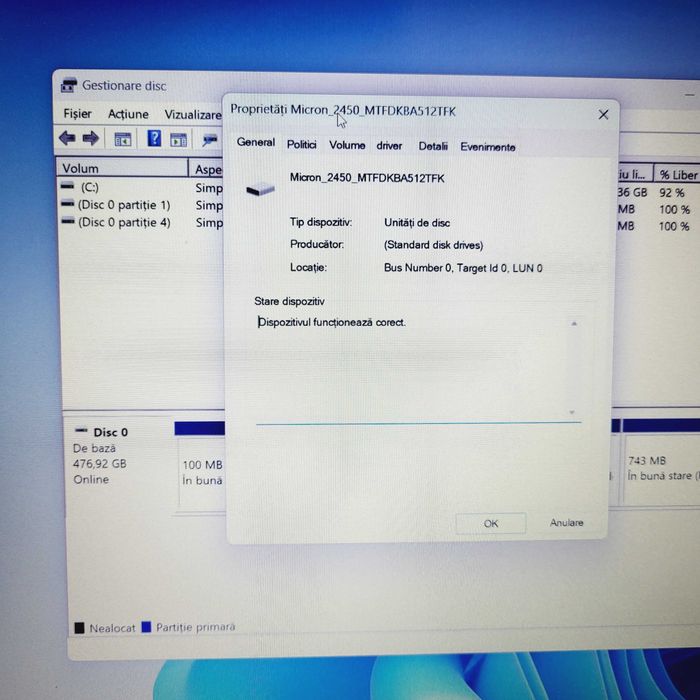Click the 92 % free value
The image size is (700, 700).
click(x=671, y=193)
